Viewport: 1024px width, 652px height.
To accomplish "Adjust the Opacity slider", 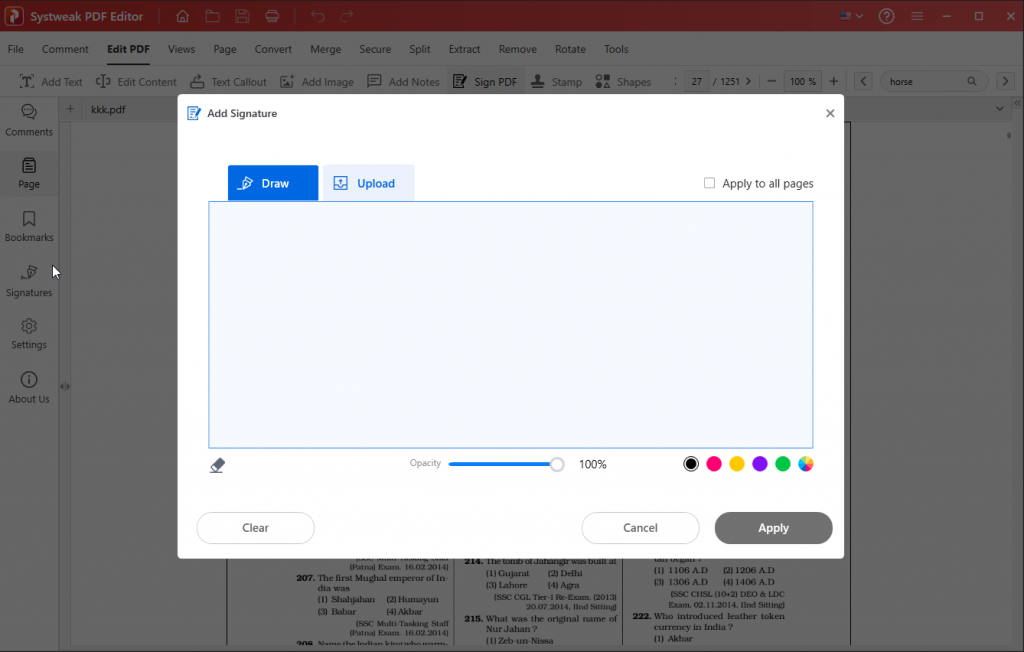I will (556, 464).
